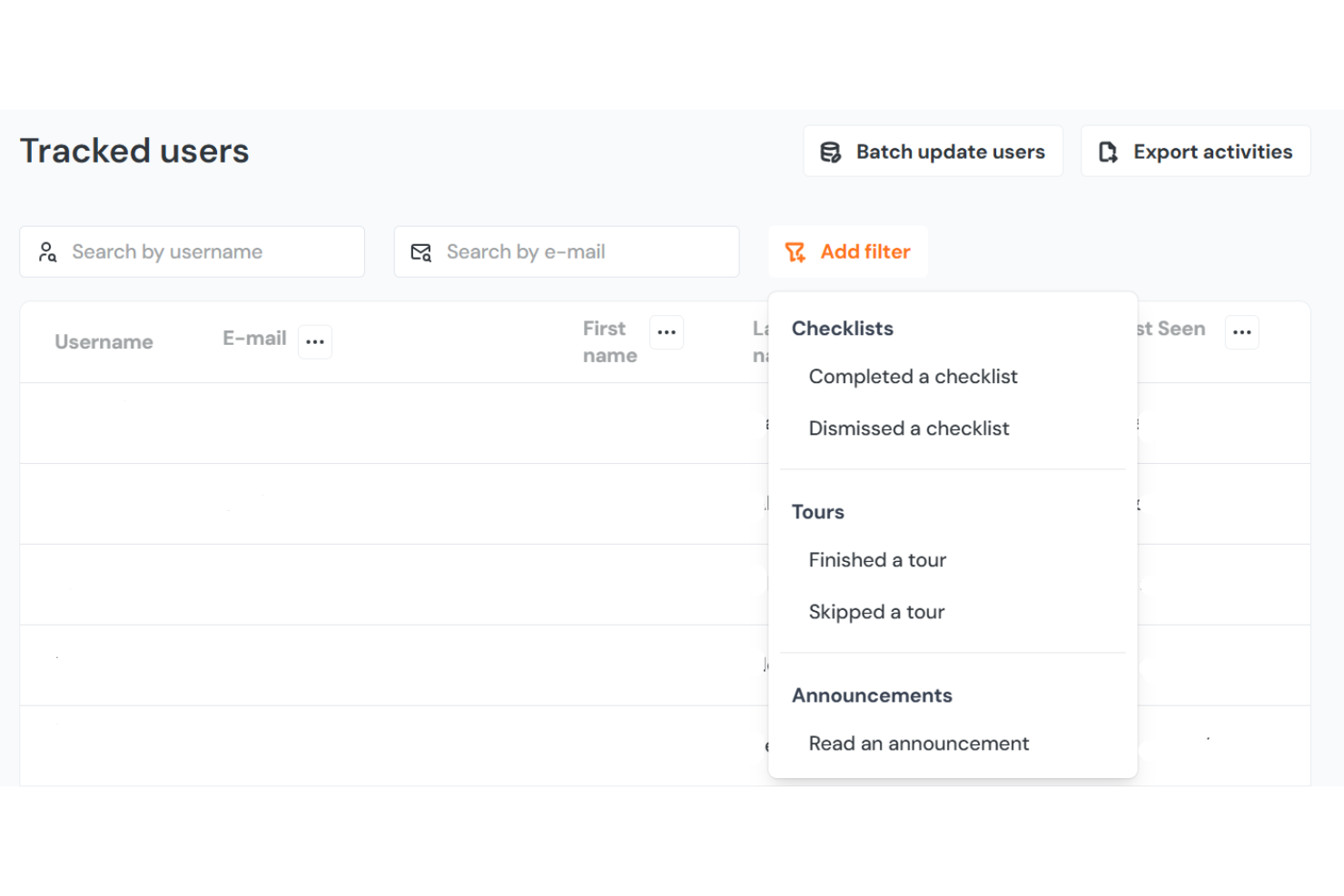Focus the Search by username field

coord(193,251)
